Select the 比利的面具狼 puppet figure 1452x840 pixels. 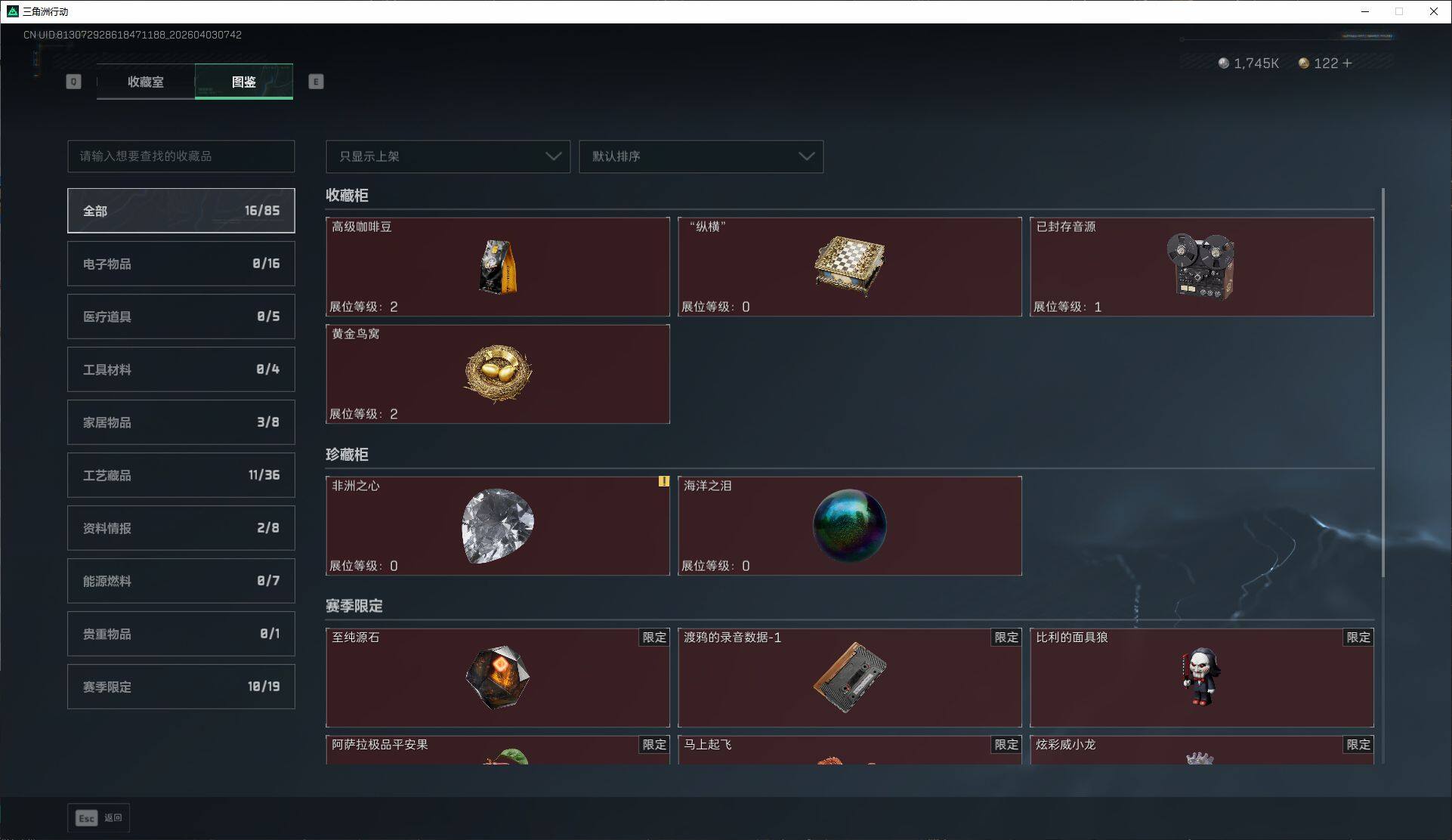pyautogui.click(x=1200, y=677)
